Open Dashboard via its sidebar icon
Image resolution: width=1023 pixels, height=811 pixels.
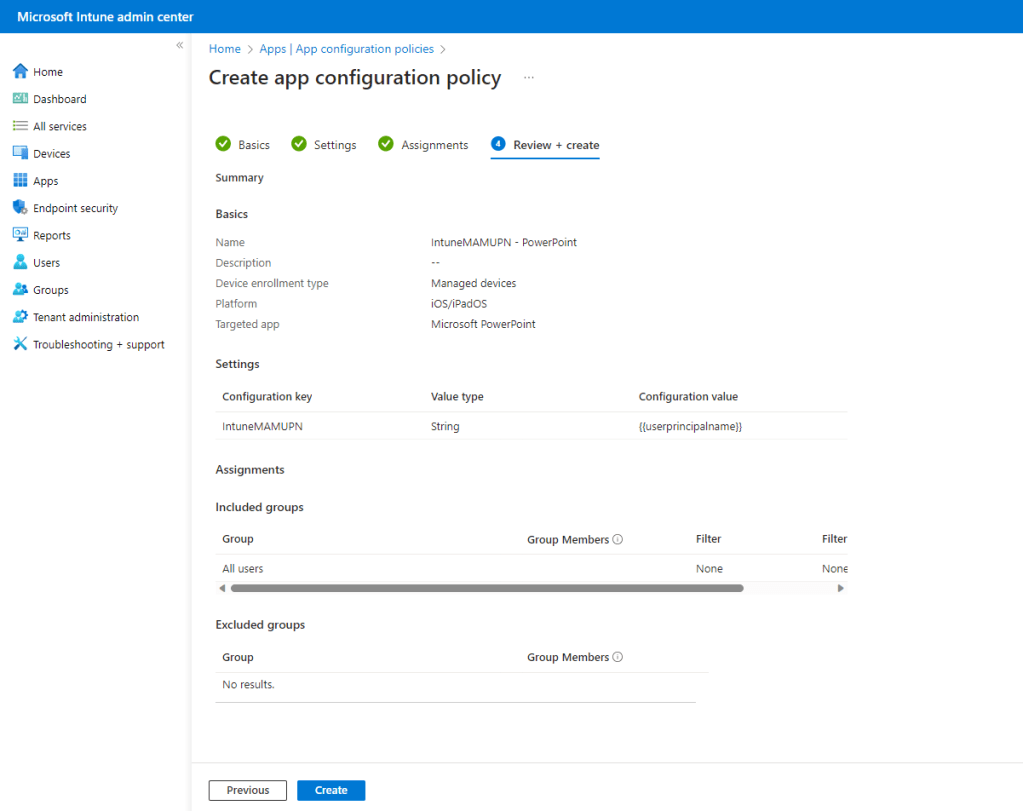20,99
